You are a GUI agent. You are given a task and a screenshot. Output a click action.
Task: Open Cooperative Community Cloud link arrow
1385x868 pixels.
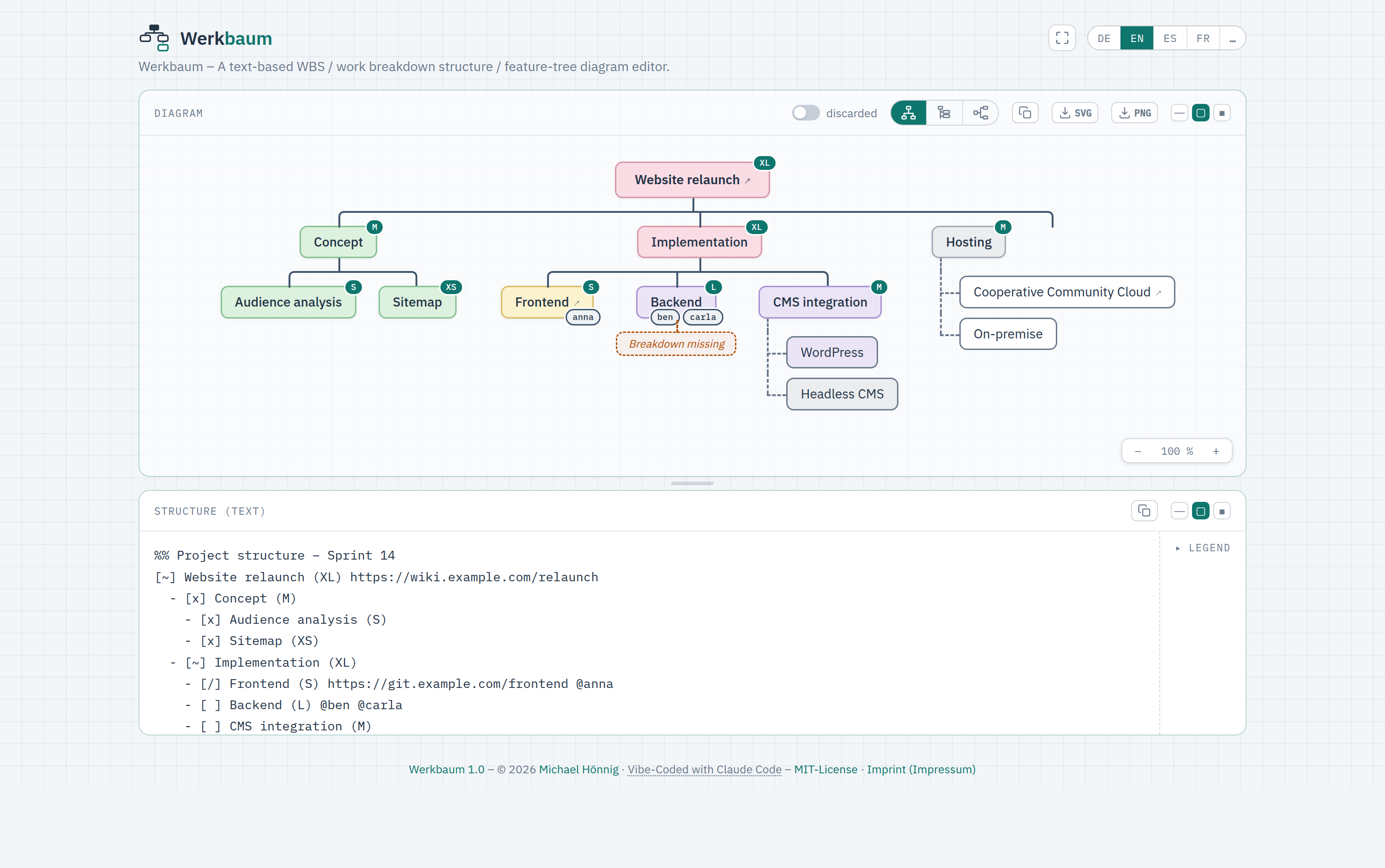click(1159, 293)
